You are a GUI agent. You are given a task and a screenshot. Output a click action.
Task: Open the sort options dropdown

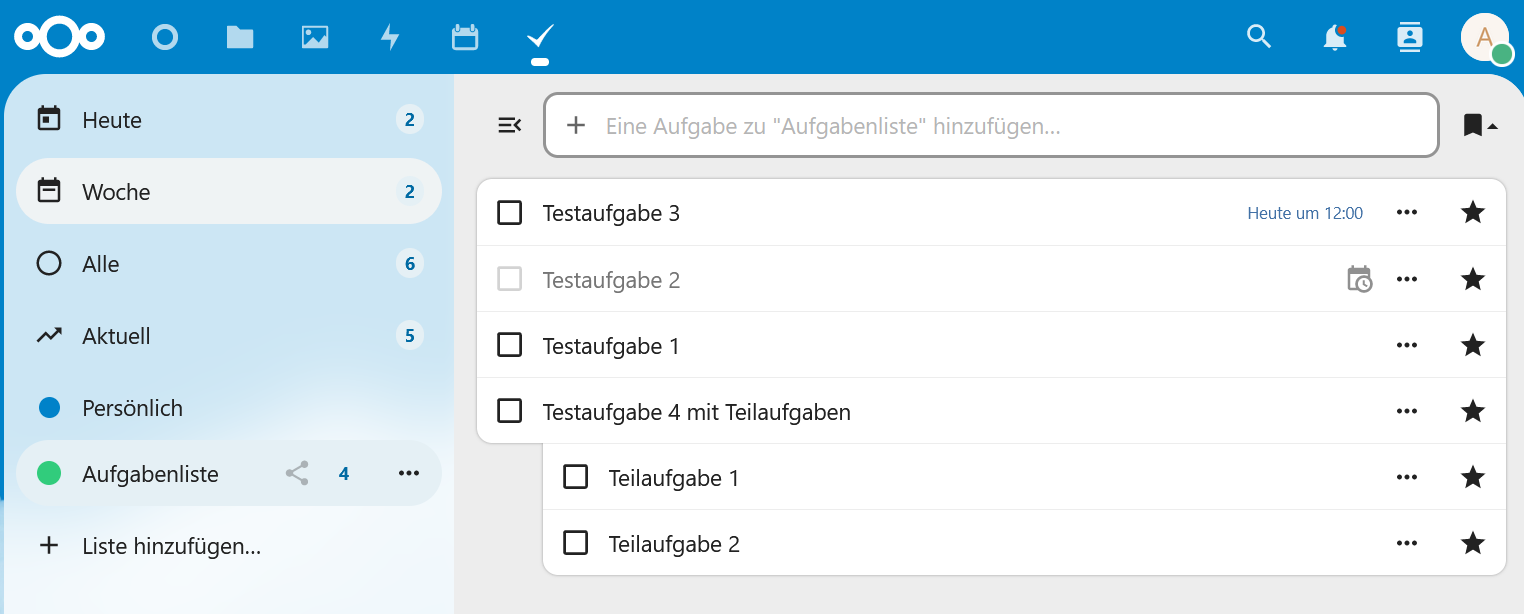click(x=1478, y=124)
